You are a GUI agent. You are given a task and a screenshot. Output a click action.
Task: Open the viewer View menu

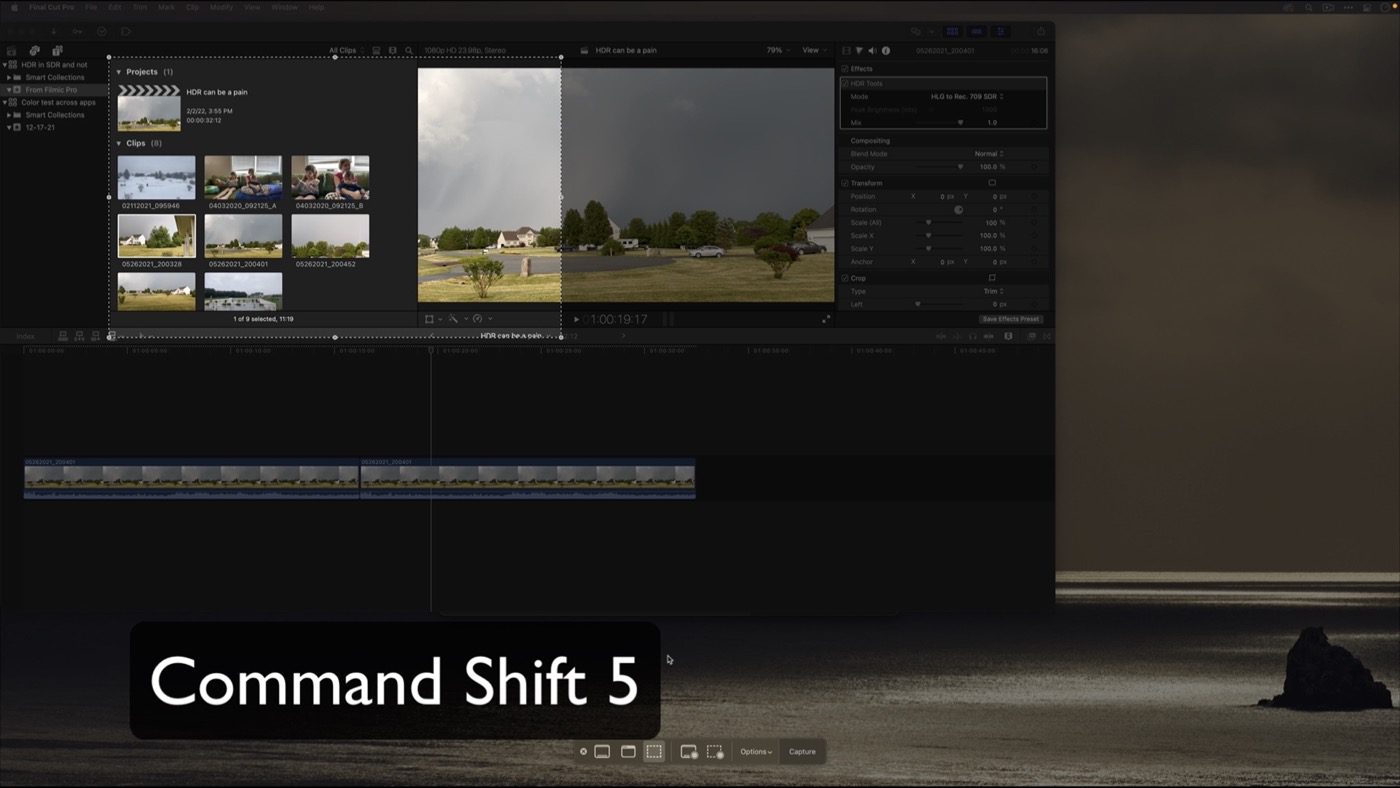point(813,50)
